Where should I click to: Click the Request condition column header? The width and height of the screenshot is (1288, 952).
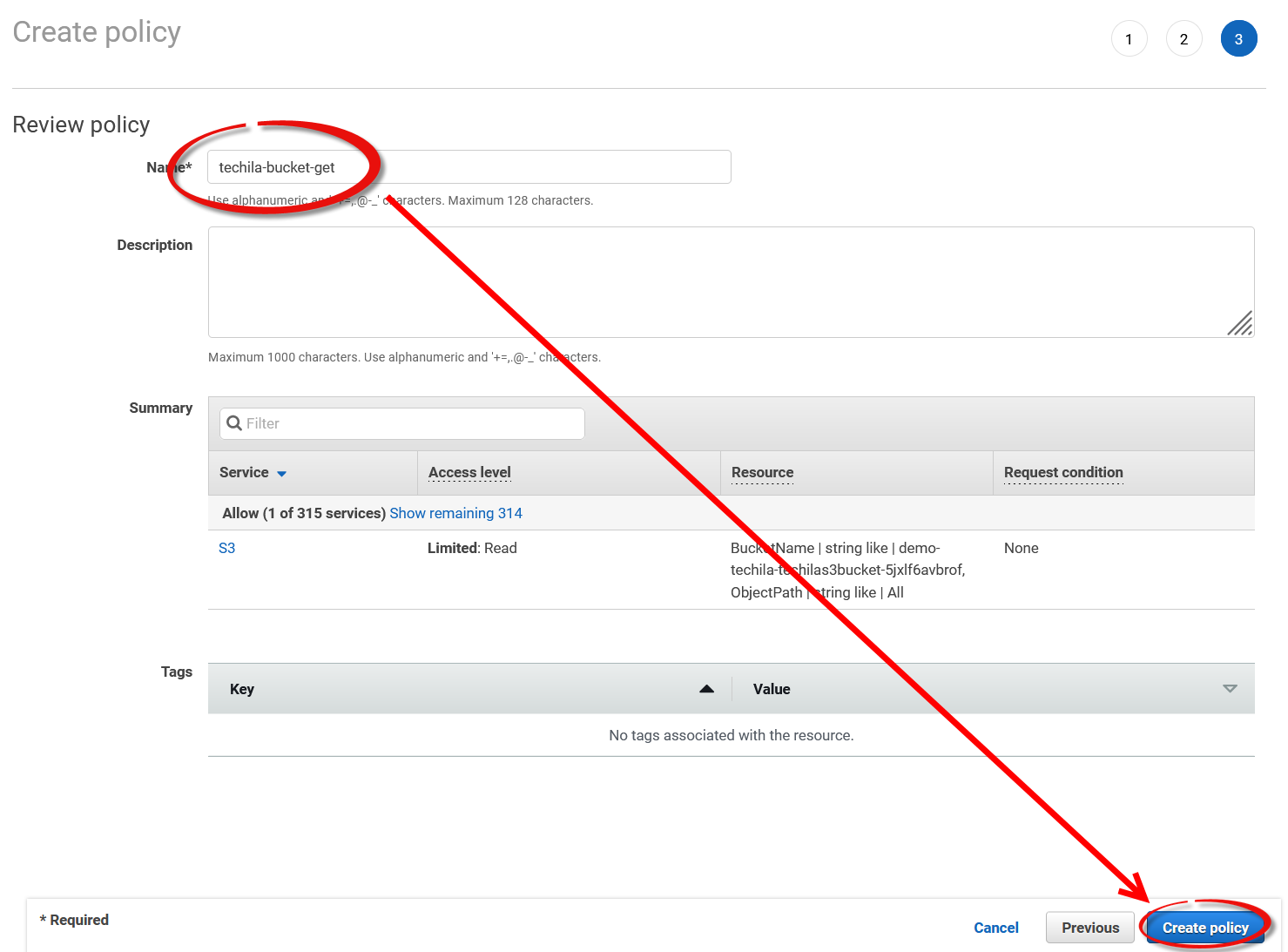pyautogui.click(x=1062, y=472)
